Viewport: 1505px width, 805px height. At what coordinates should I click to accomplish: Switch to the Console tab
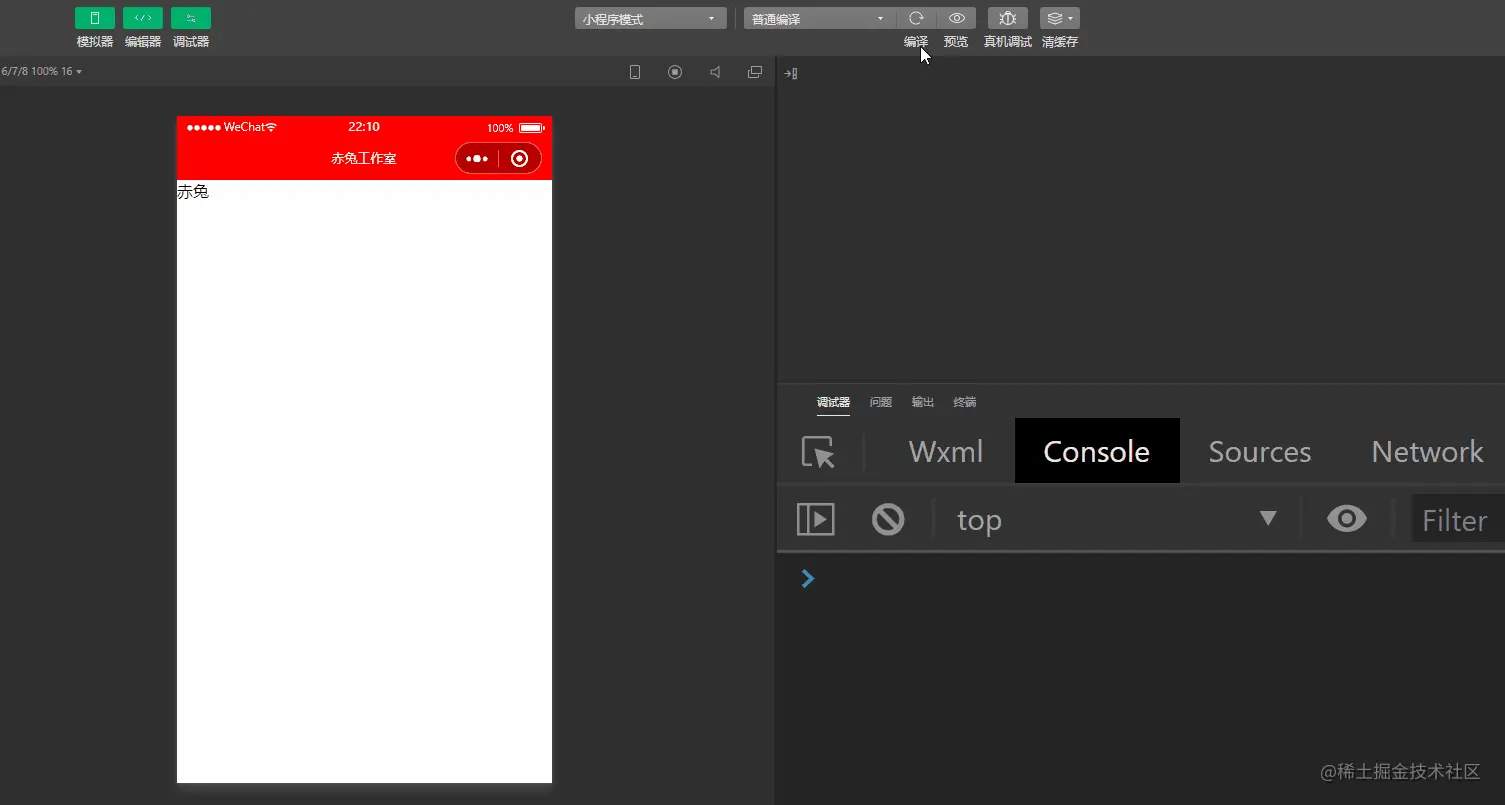pos(1097,451)
